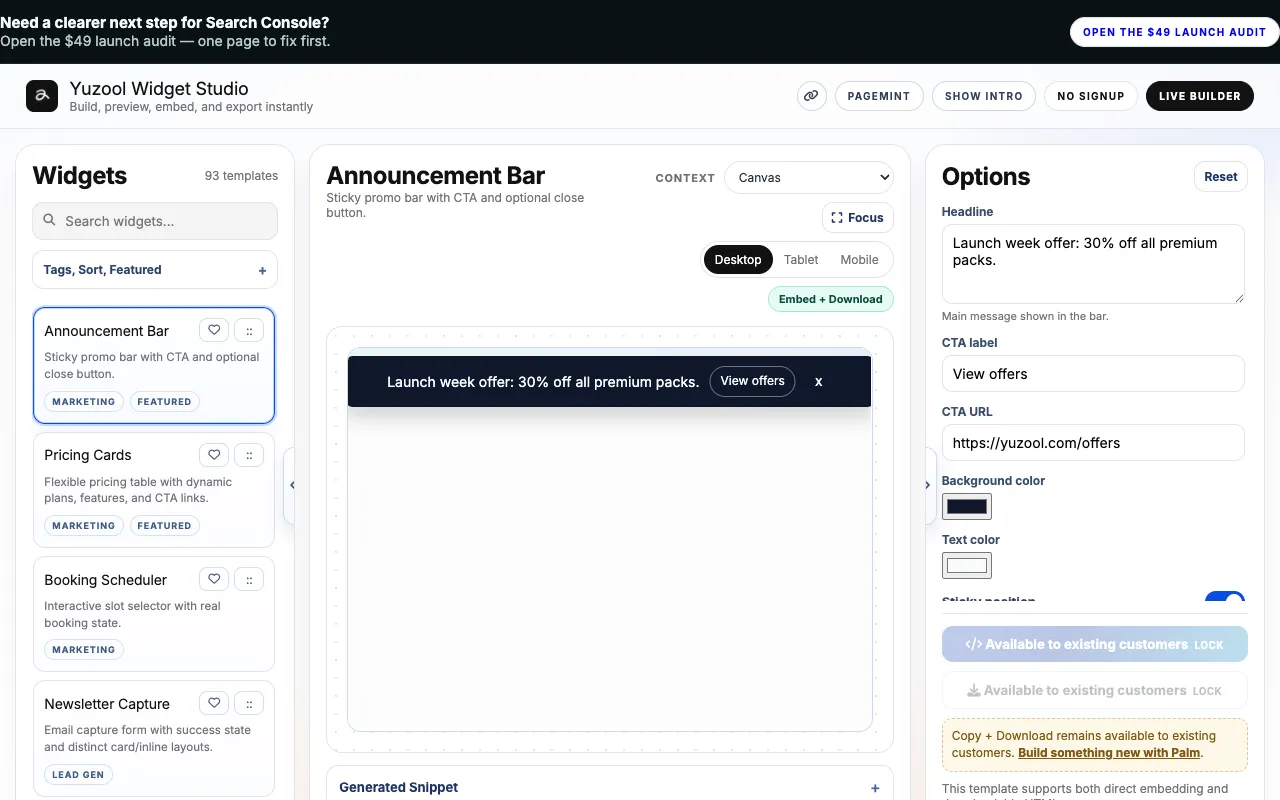Switch preview to Desktop

point(738,259)
